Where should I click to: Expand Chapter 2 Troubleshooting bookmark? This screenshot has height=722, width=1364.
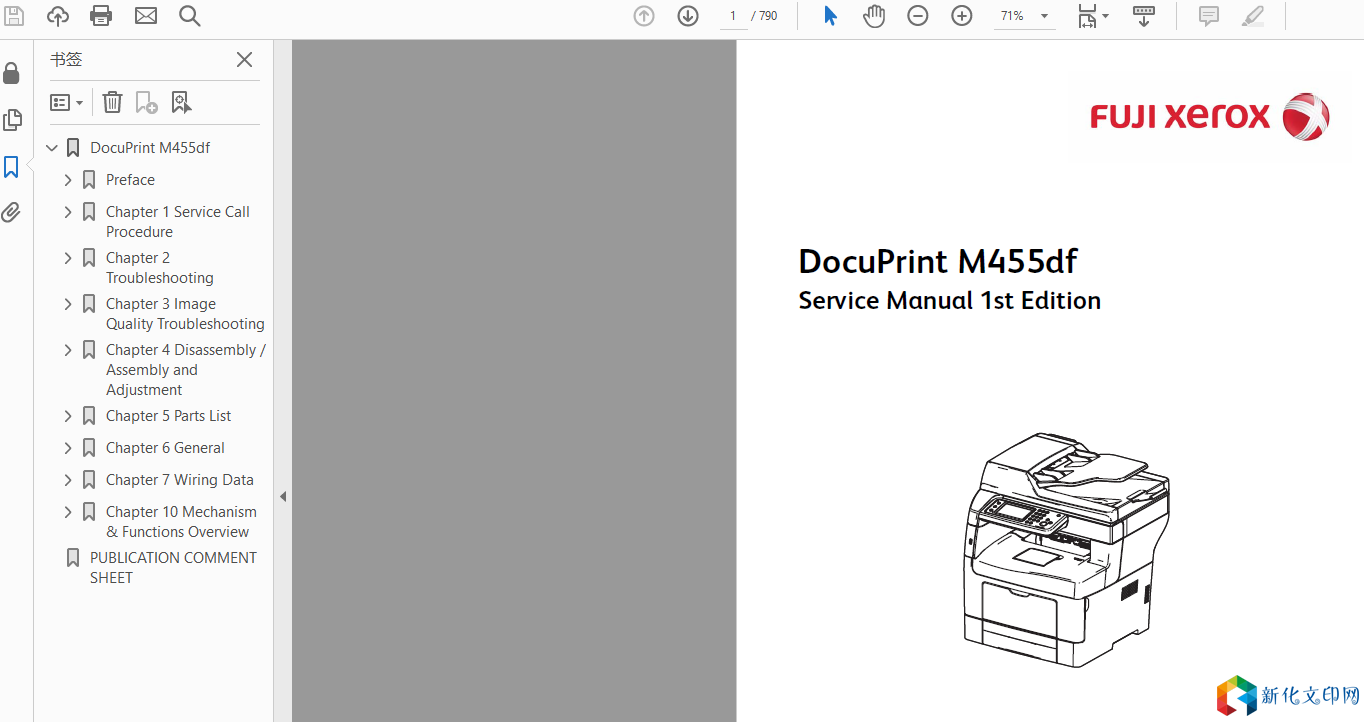point(68,258)
